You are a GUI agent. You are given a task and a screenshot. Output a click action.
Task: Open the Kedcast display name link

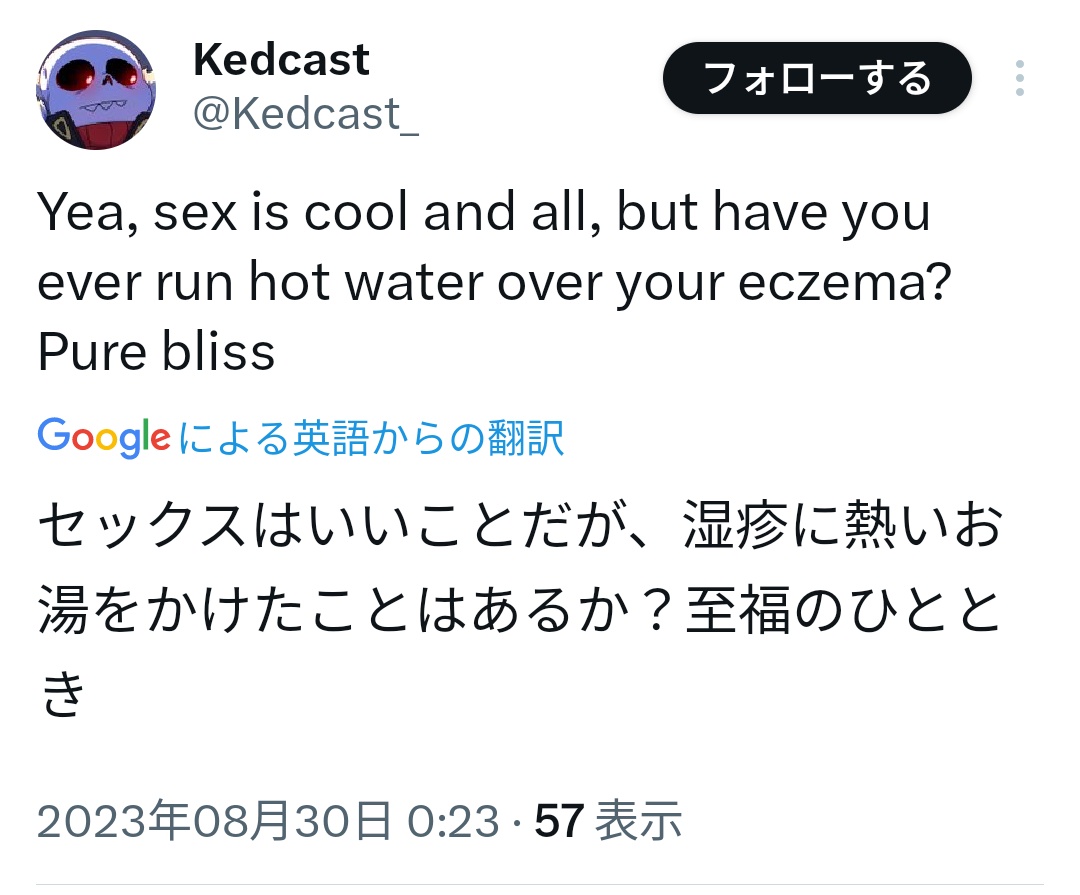(281, 61)
